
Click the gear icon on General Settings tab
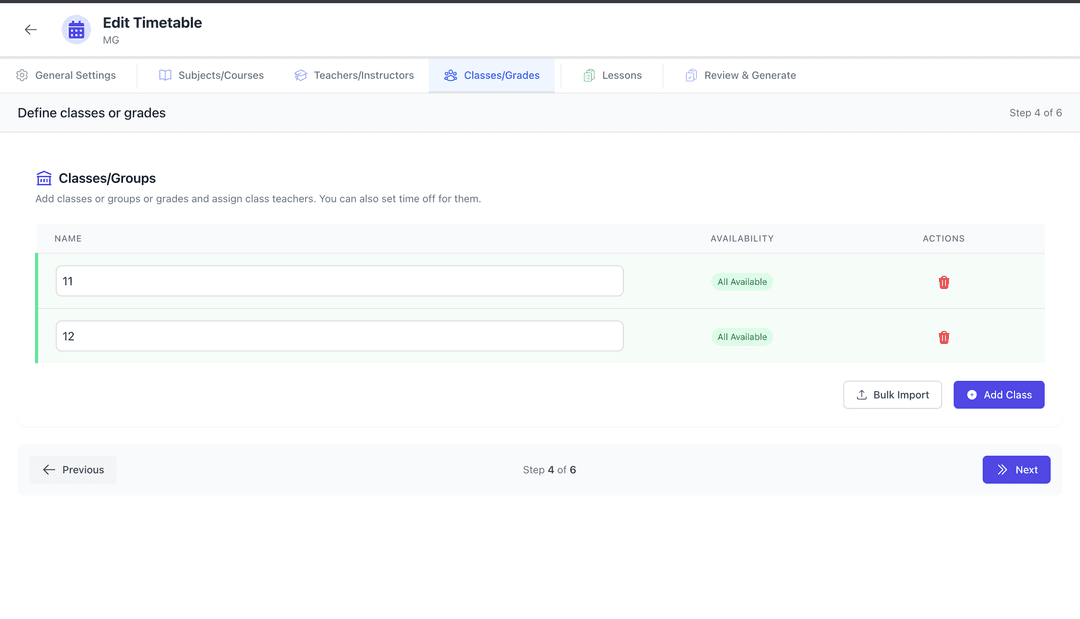20,75
